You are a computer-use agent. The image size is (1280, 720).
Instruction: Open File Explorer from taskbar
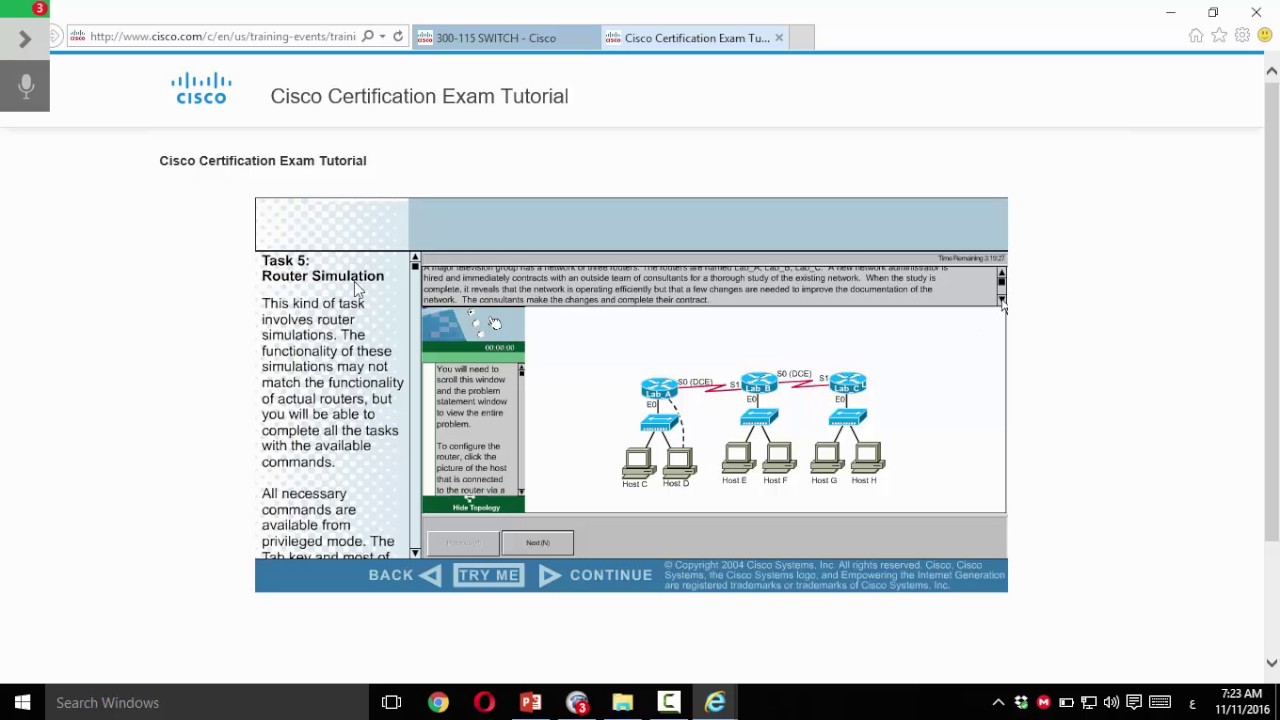[x=622, y=702]
